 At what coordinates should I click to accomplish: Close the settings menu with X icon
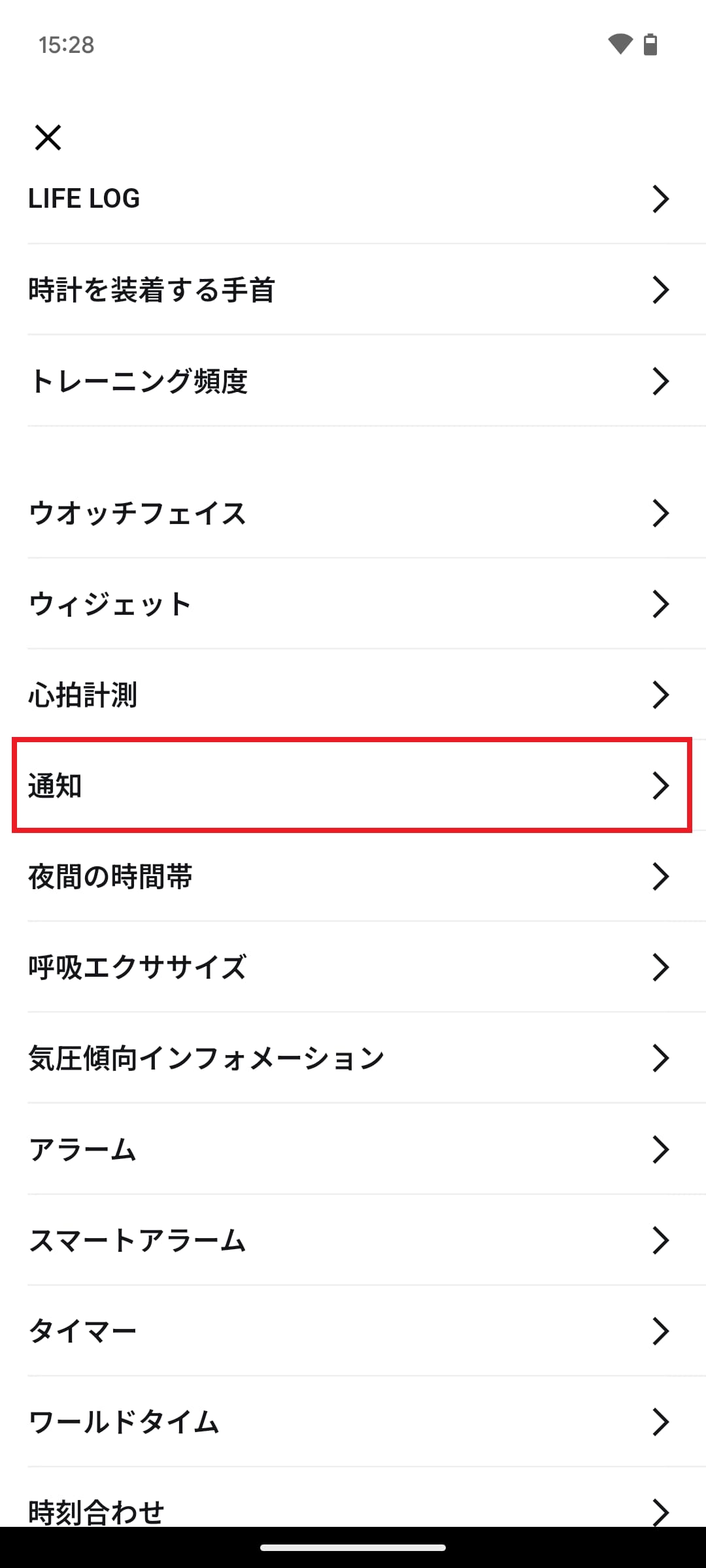[x=48, y=138]
